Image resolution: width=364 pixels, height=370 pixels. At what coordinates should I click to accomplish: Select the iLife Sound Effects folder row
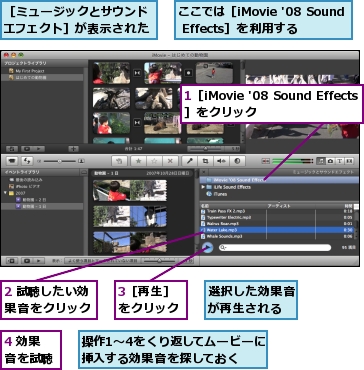279,187
